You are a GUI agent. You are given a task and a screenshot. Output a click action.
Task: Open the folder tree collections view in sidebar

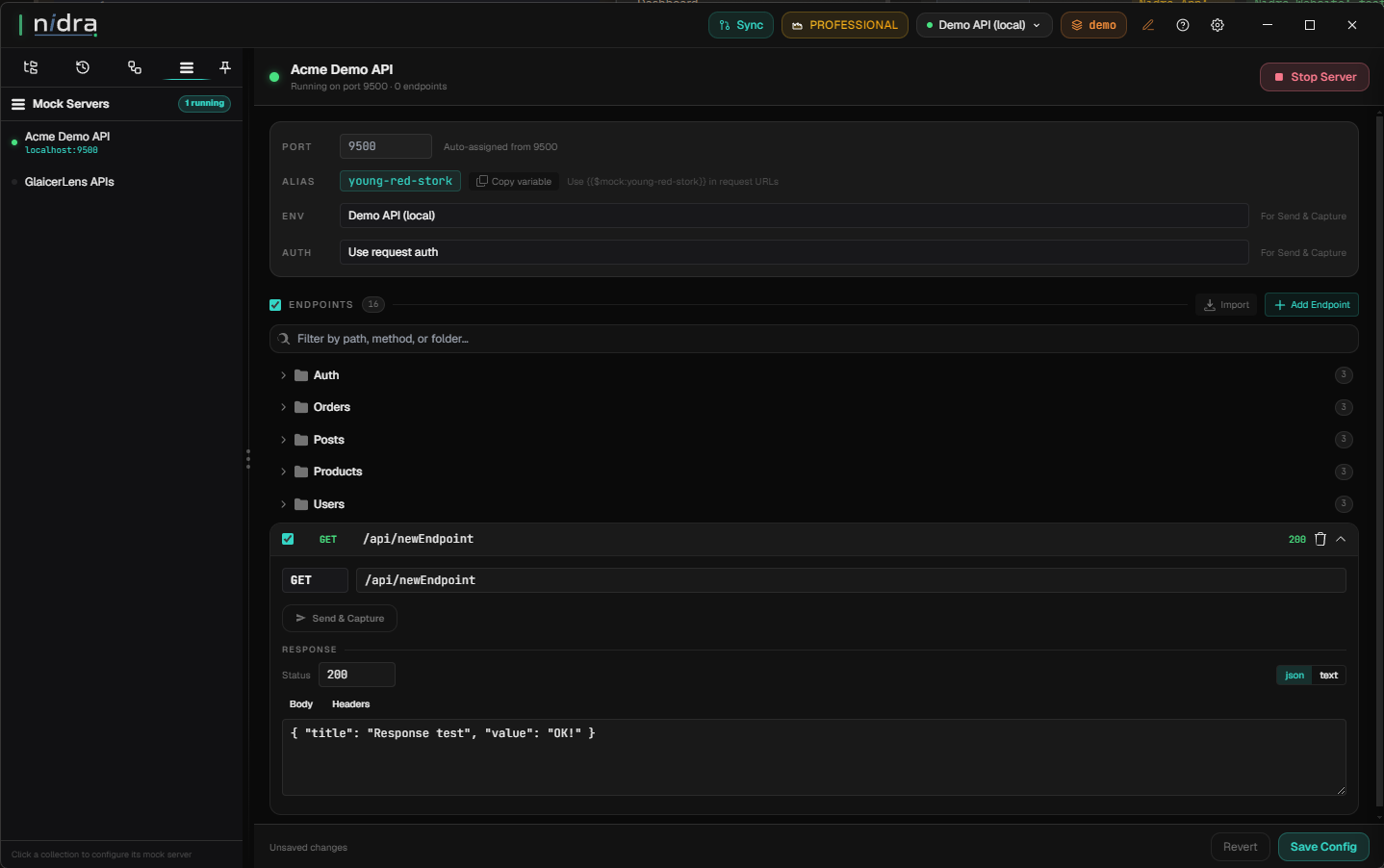31,67
